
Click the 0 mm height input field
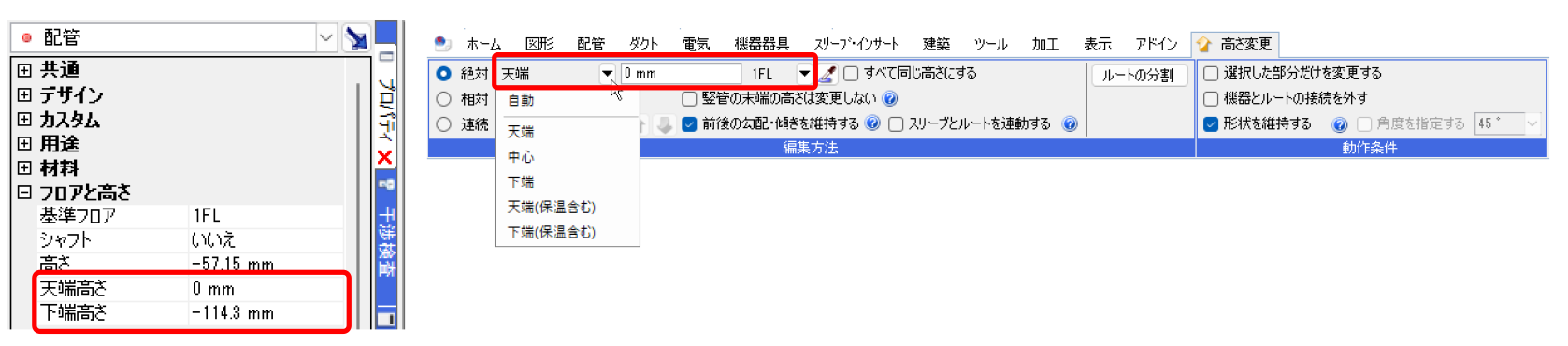(681, 73)
